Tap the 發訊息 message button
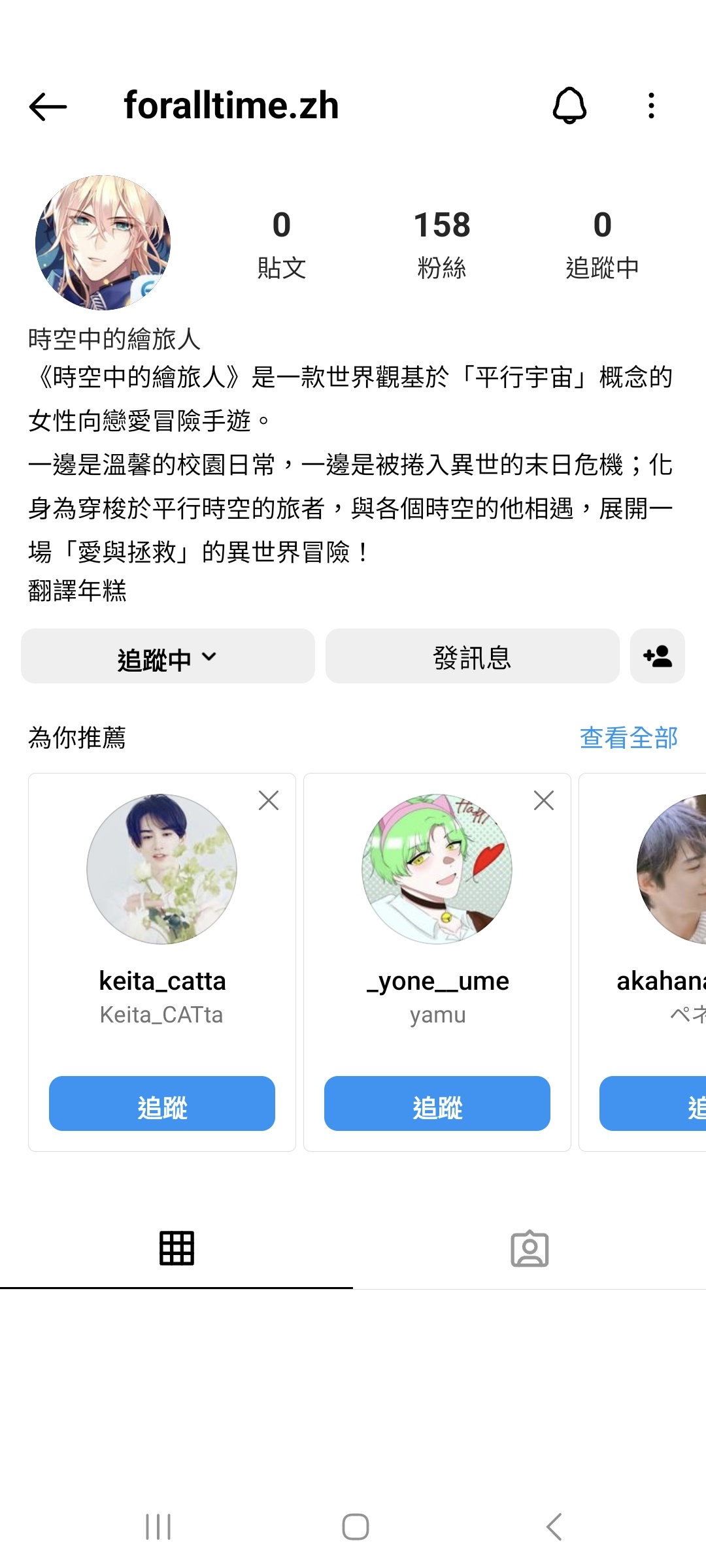The width and height of the screenshot is (706, 1568). coord(472,656)
